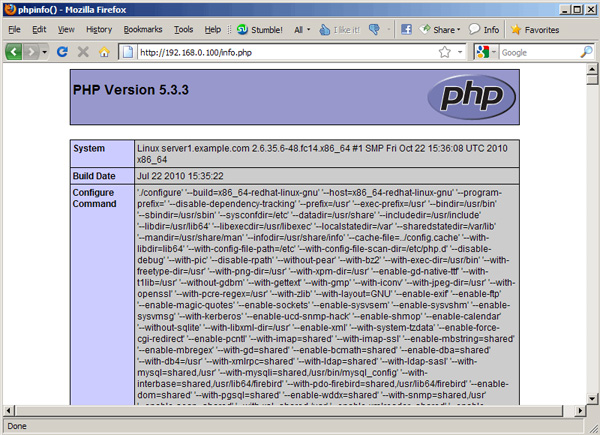Click the horizontal scrollbar right arrow

pos(580,411)
